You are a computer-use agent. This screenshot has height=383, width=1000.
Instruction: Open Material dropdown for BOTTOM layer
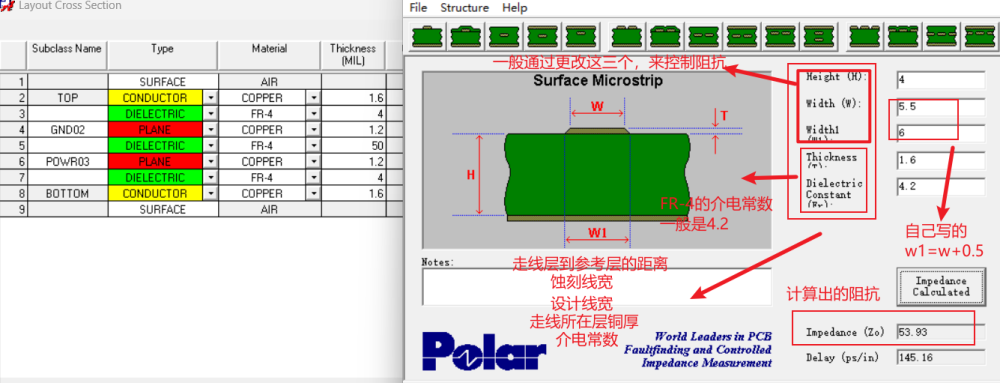tap(313, 194)
